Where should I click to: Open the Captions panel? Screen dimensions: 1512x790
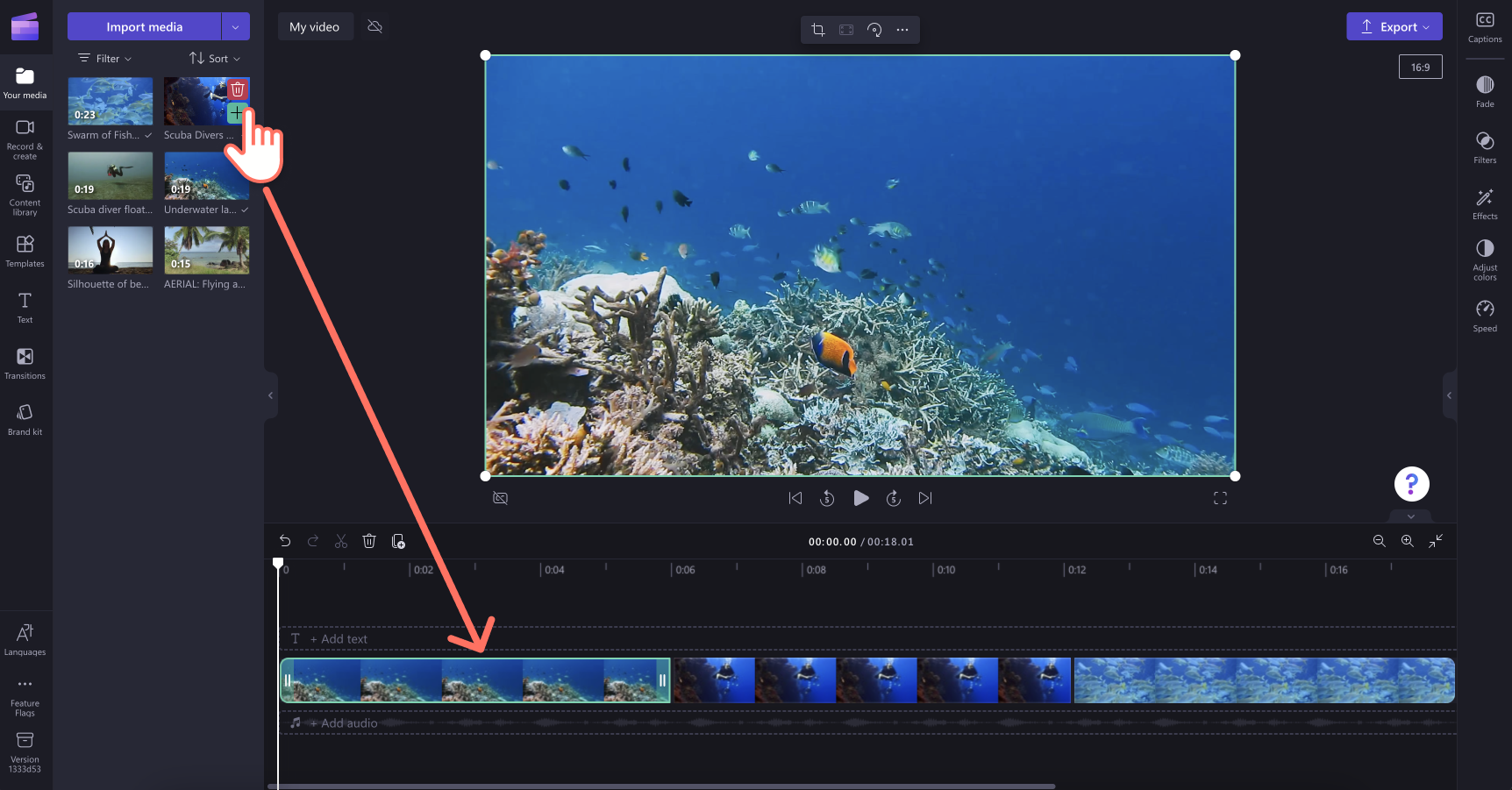[x=1485, y=27]
